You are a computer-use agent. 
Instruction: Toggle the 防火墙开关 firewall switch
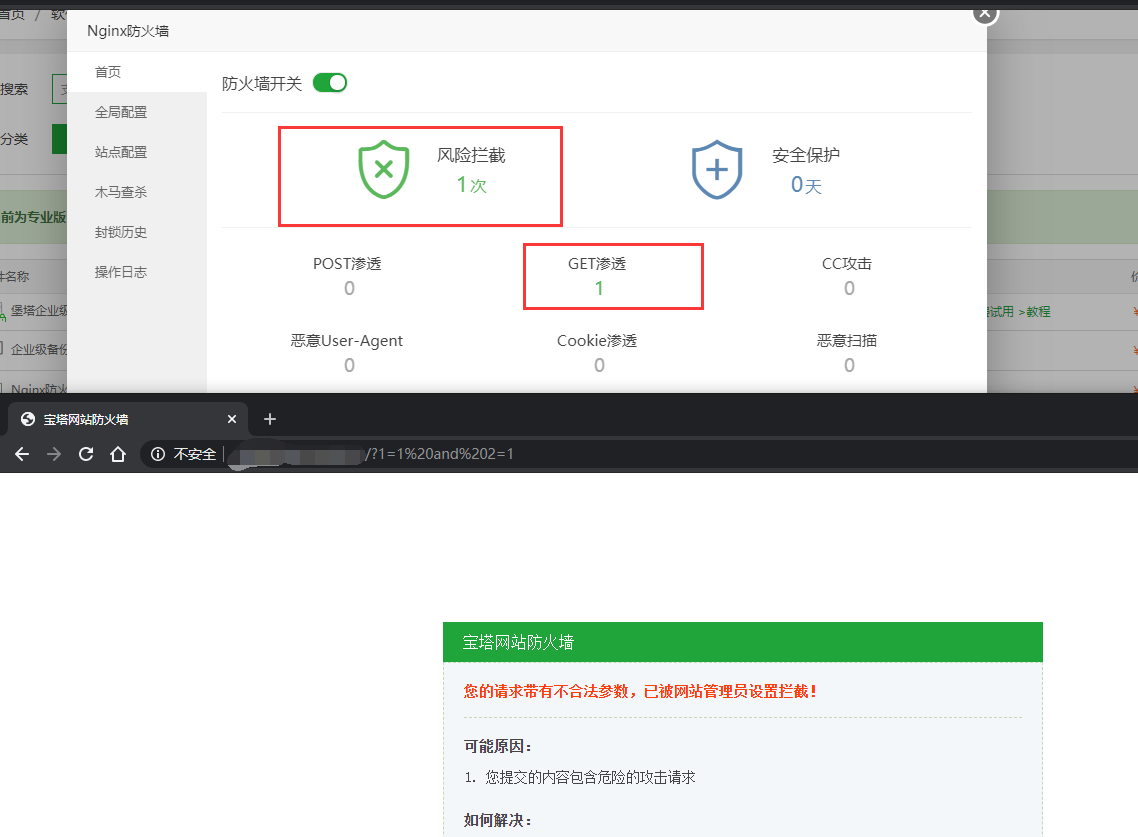[329, 83]
